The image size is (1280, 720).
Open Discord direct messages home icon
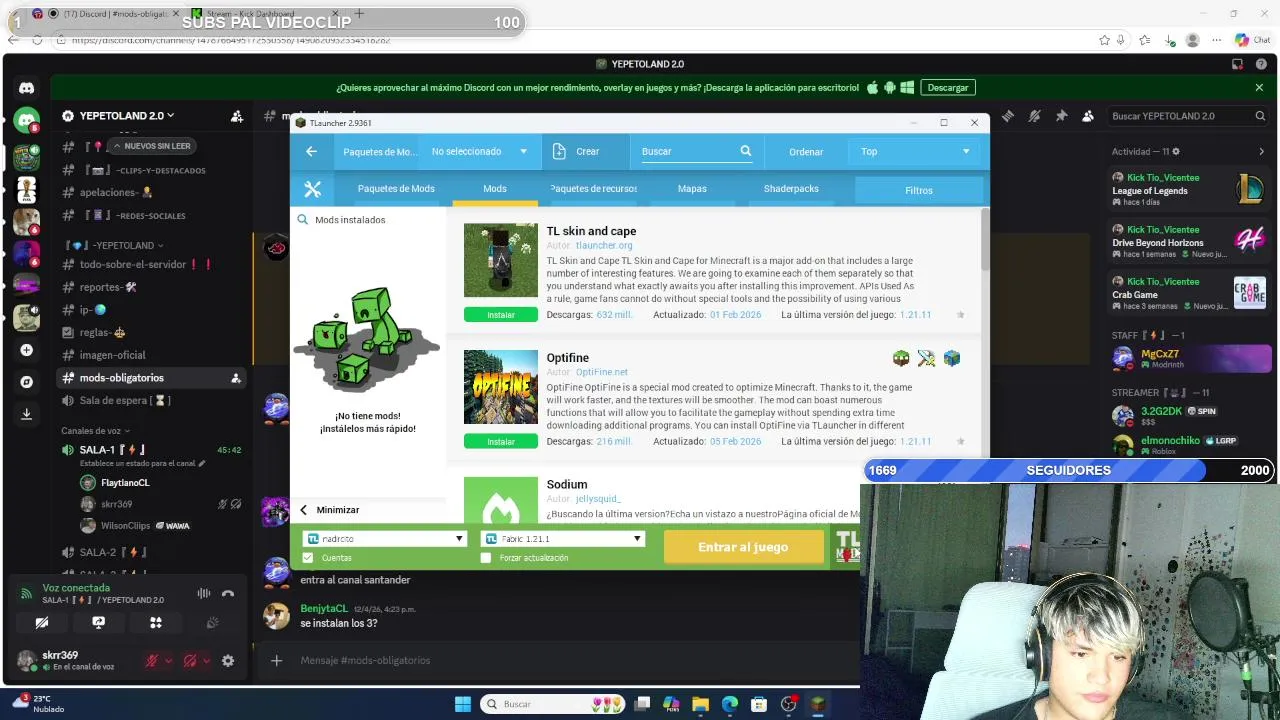pyautogui.click(x=26, y=88)
